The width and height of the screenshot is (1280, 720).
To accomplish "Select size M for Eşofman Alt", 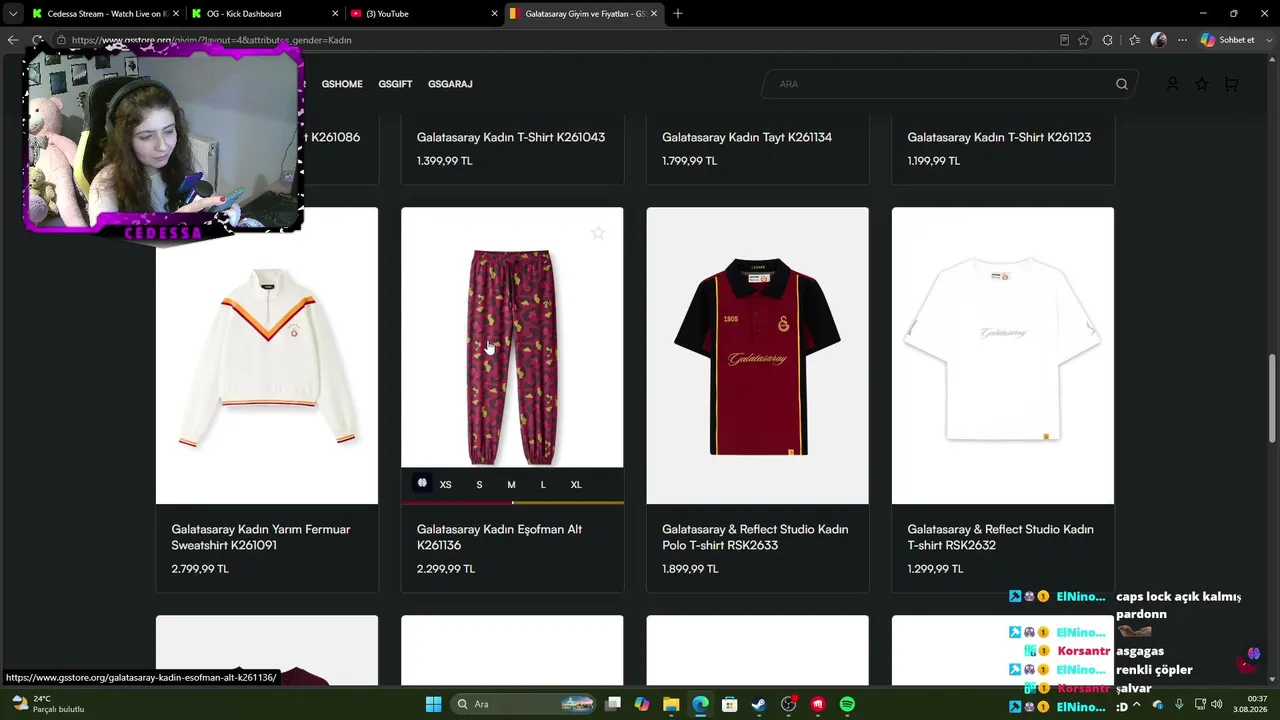I will pos(511,485).
